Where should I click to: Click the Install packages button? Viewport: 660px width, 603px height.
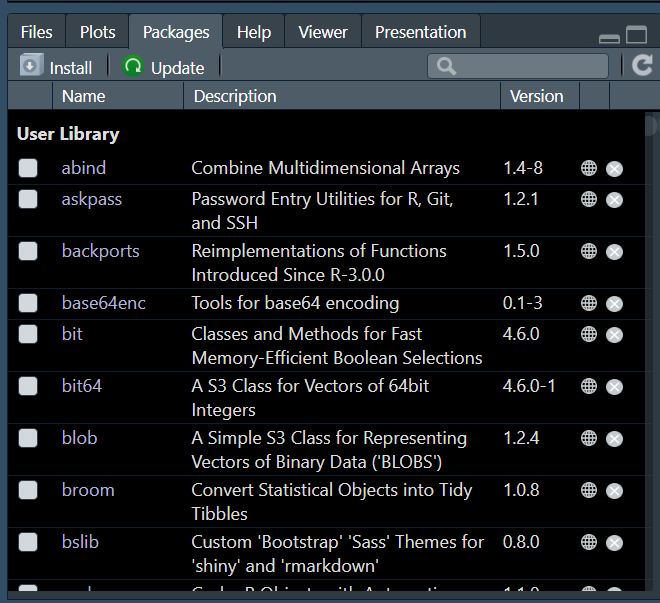click(x=56, y=67)
